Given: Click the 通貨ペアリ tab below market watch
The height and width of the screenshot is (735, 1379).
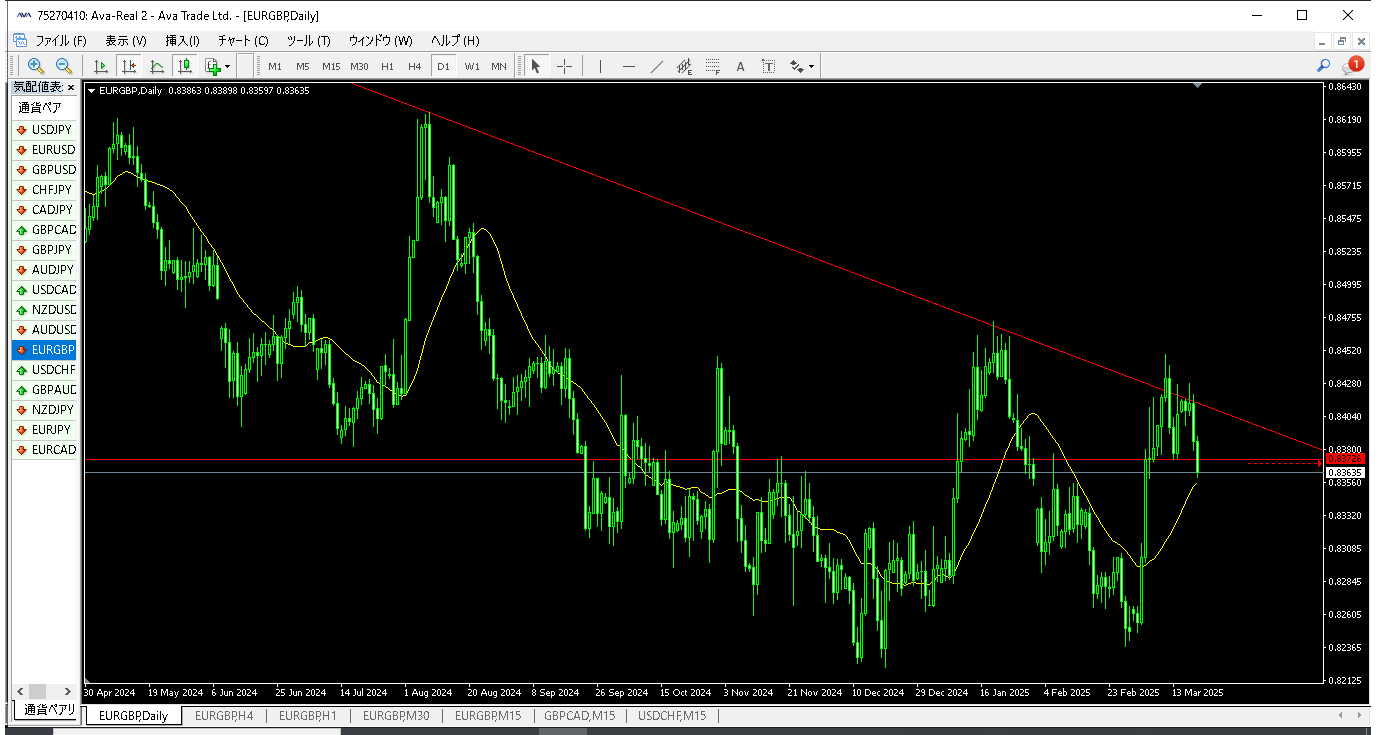Looking at the screenshot, I should pos(45,710).
